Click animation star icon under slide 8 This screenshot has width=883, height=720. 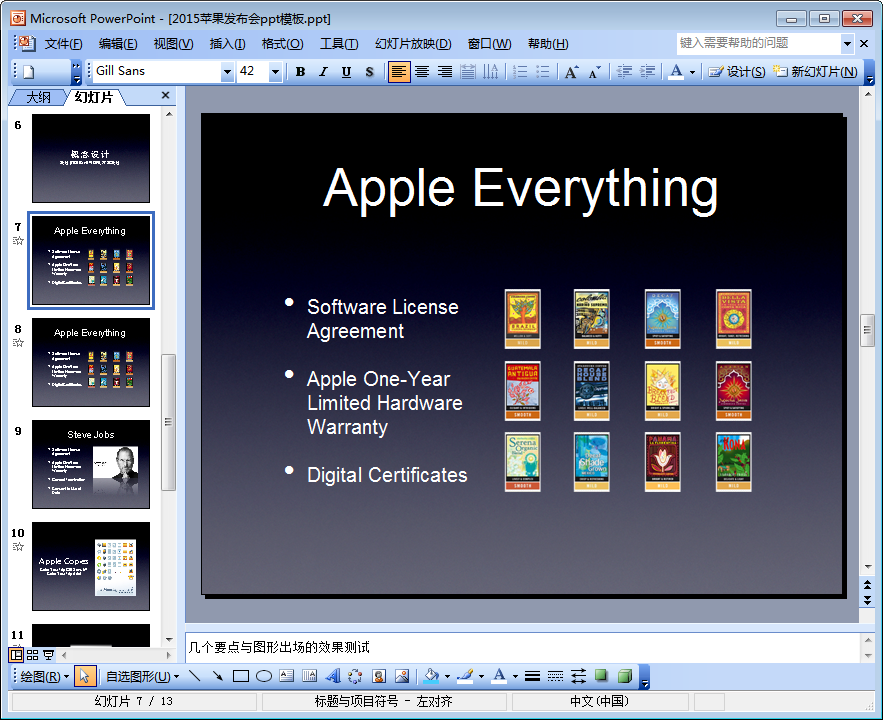[x=19, y=343]
